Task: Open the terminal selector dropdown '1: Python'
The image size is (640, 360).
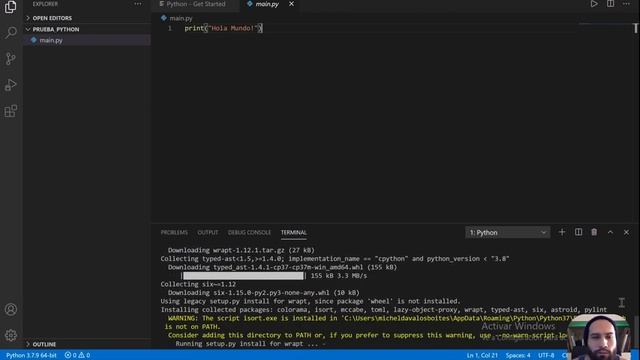Action: pos(507,232)
